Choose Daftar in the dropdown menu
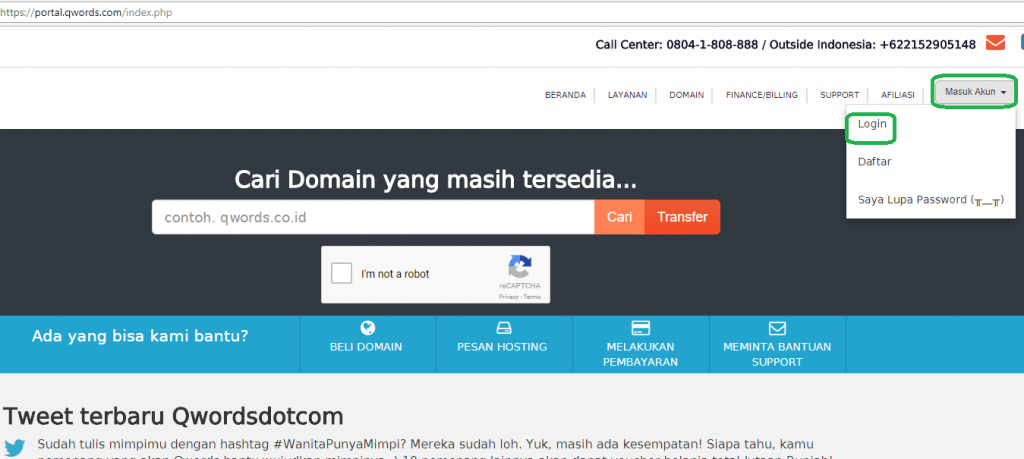This screenshot has height=459, width=1024. click(x=874, y=161)
